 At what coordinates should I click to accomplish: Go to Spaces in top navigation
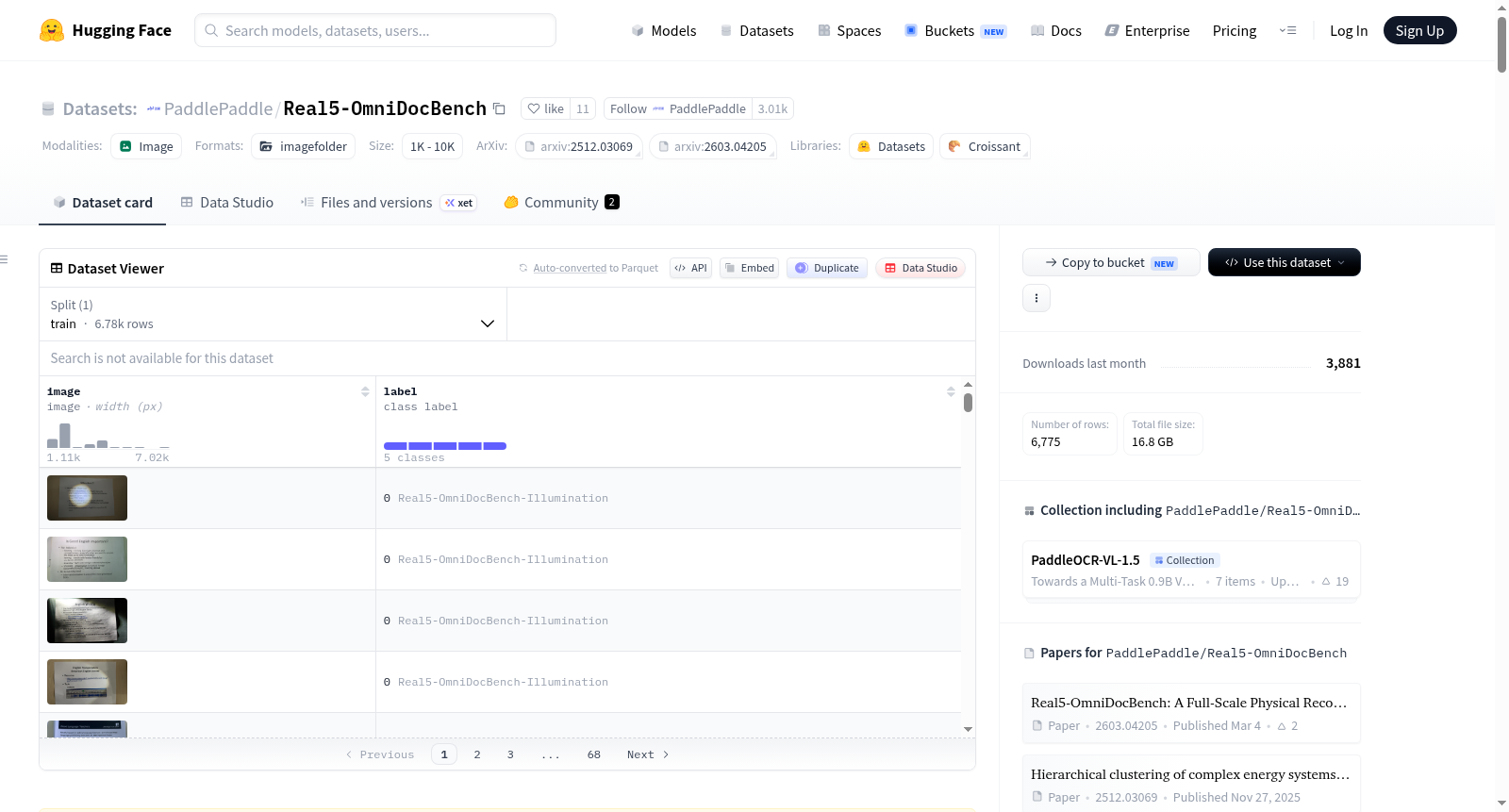[x=850, y=30]
